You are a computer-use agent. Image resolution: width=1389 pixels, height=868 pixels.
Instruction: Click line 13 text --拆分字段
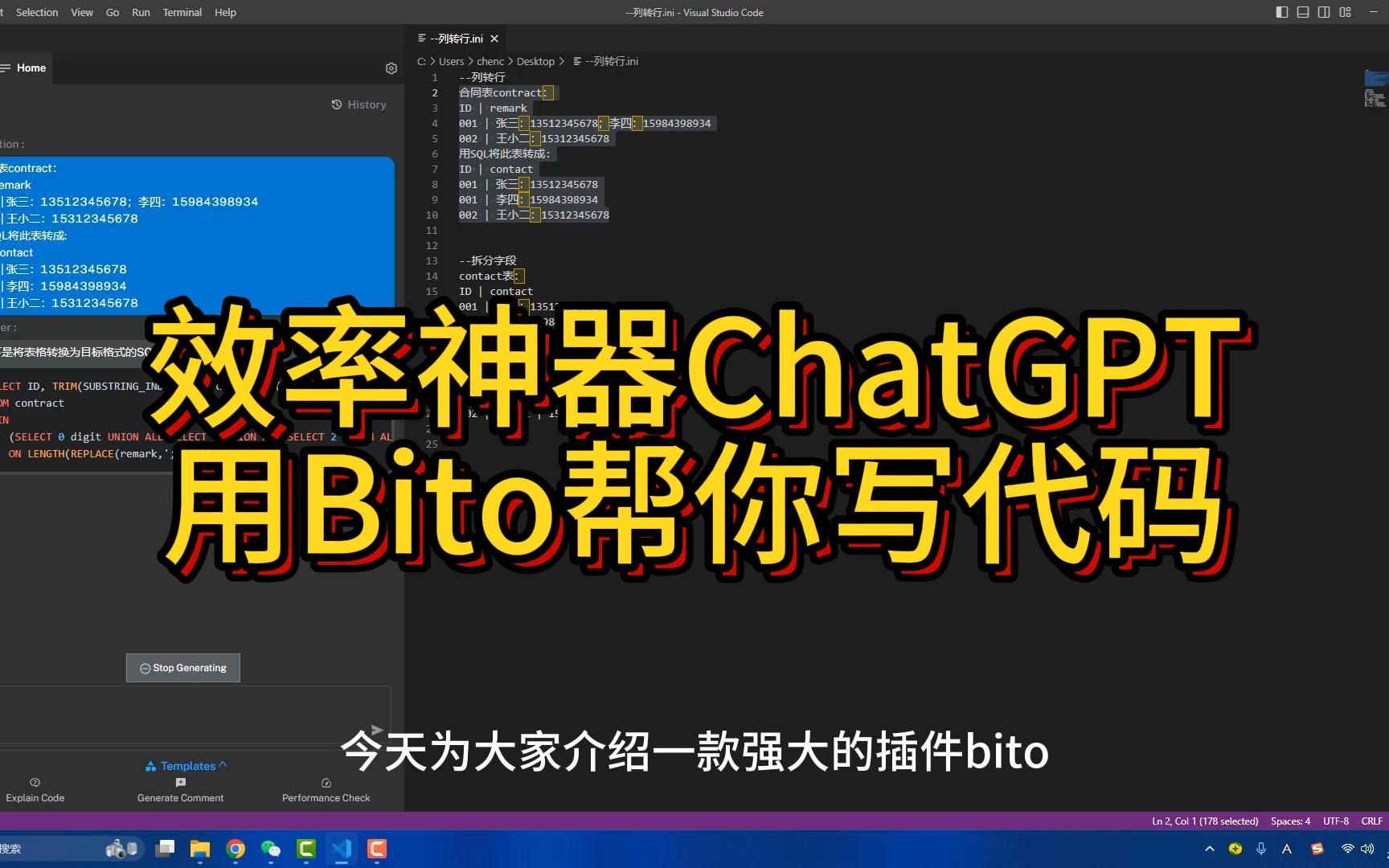(488, 260)
